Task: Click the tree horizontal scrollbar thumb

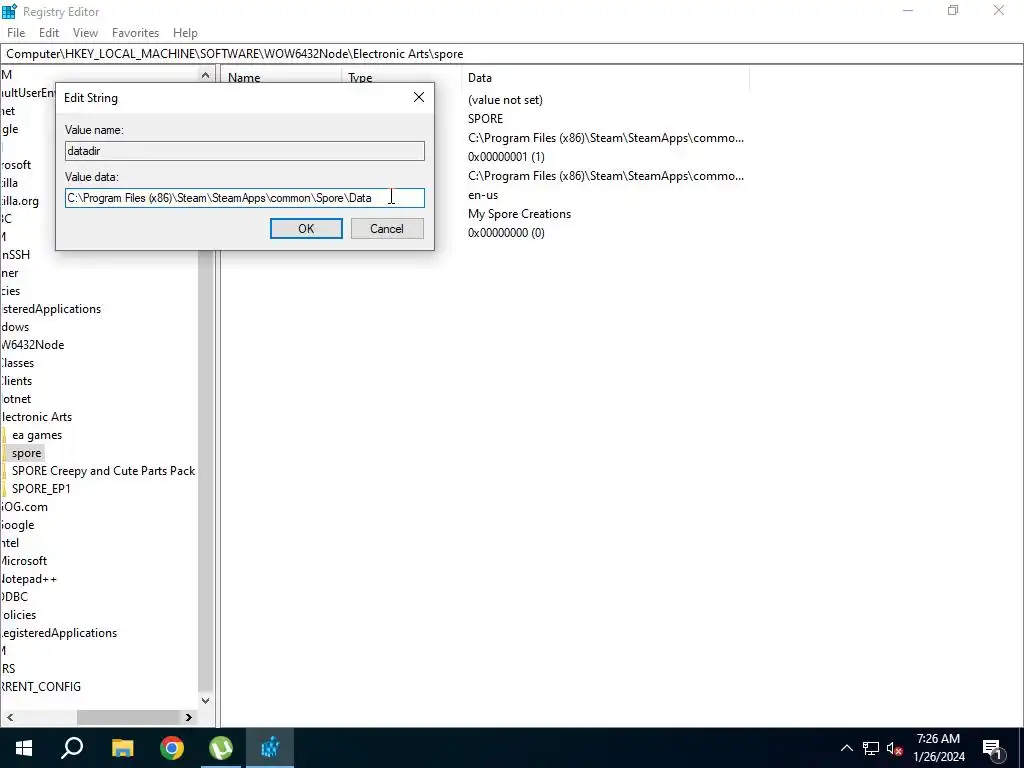Action: [128, 717]
